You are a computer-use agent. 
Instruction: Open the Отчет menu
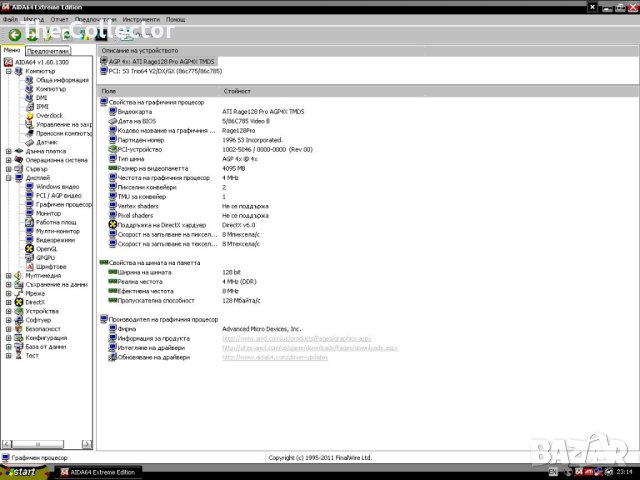tap(59, 19)
